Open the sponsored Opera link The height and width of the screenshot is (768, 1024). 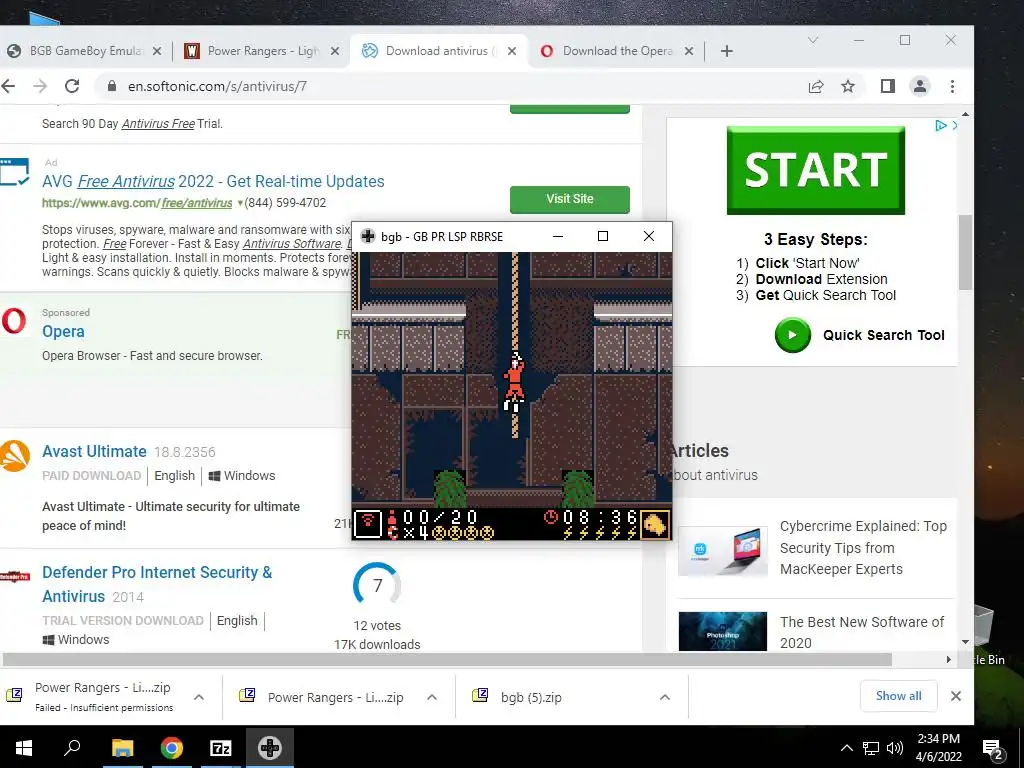tap(63, 332)
